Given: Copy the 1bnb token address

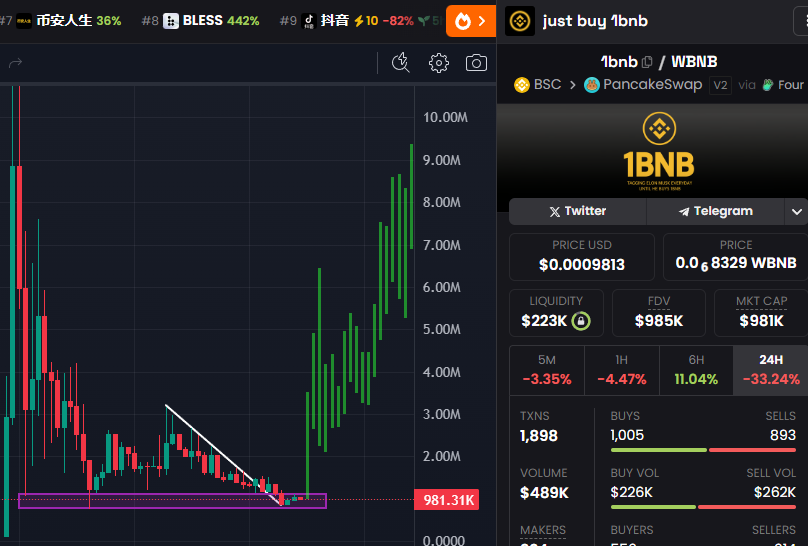Looking at the screenshot, I should [x=647, y=62].
